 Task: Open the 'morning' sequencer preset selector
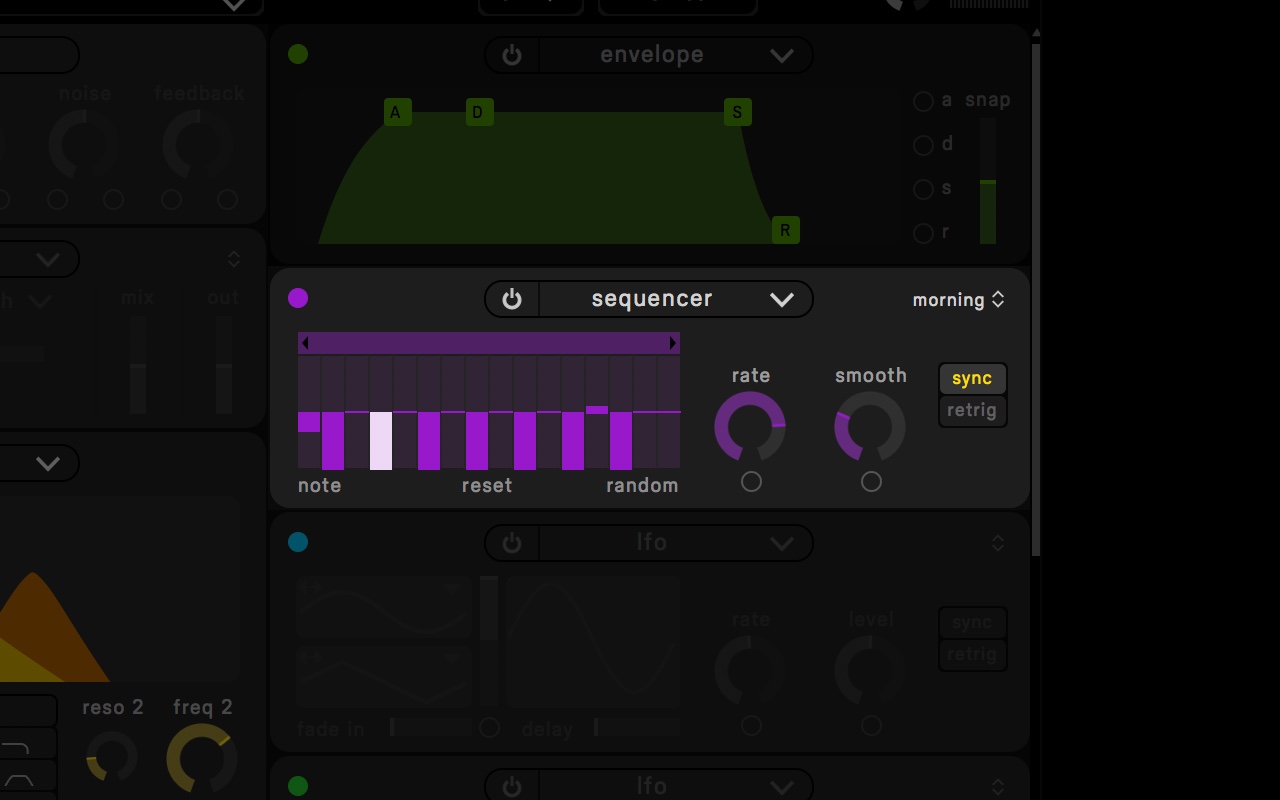click(x=958, y=300)
